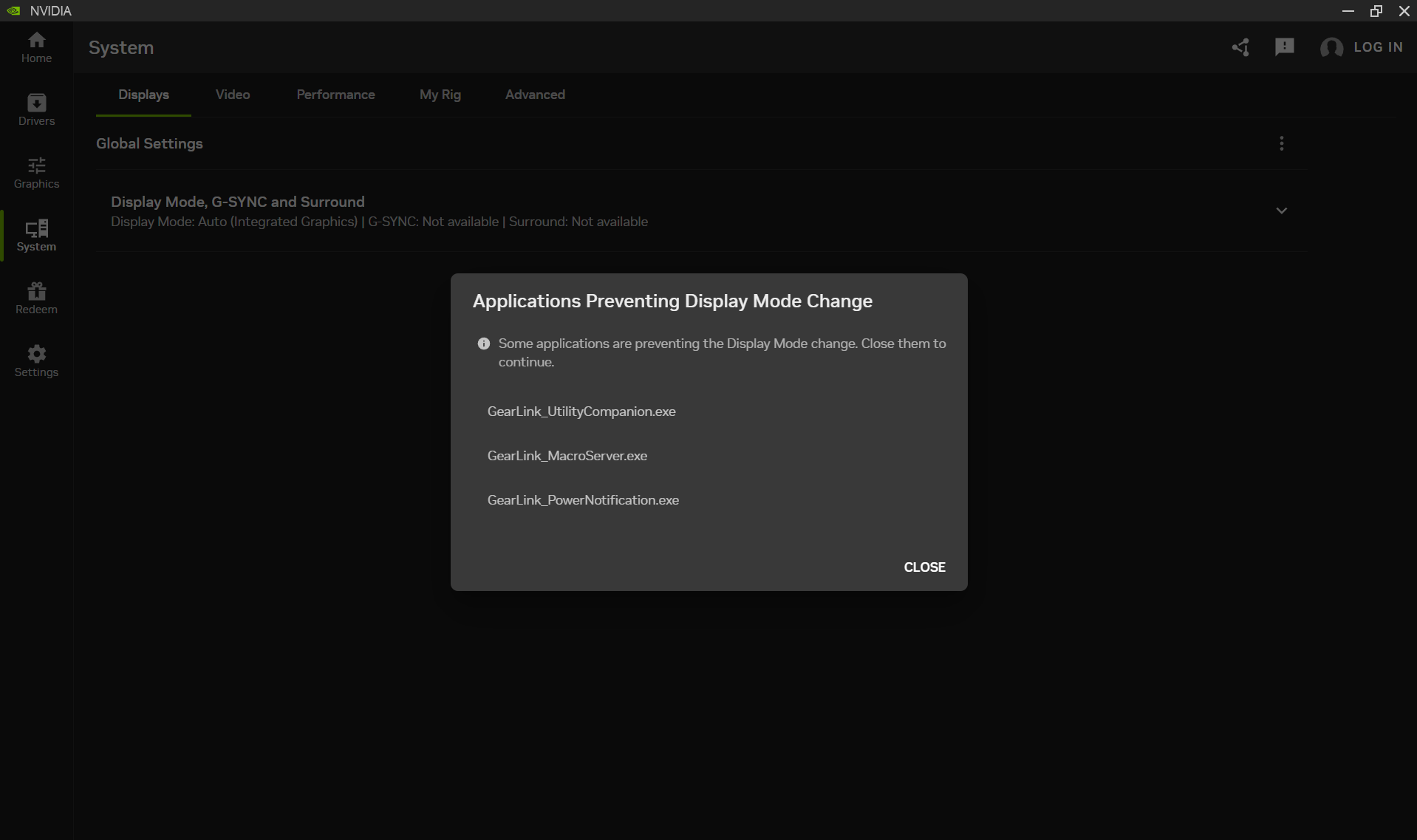Expand Display Mode, G-SYNC and Surround chevron
The image size is (1417, 840).
tap(1282, 211)
